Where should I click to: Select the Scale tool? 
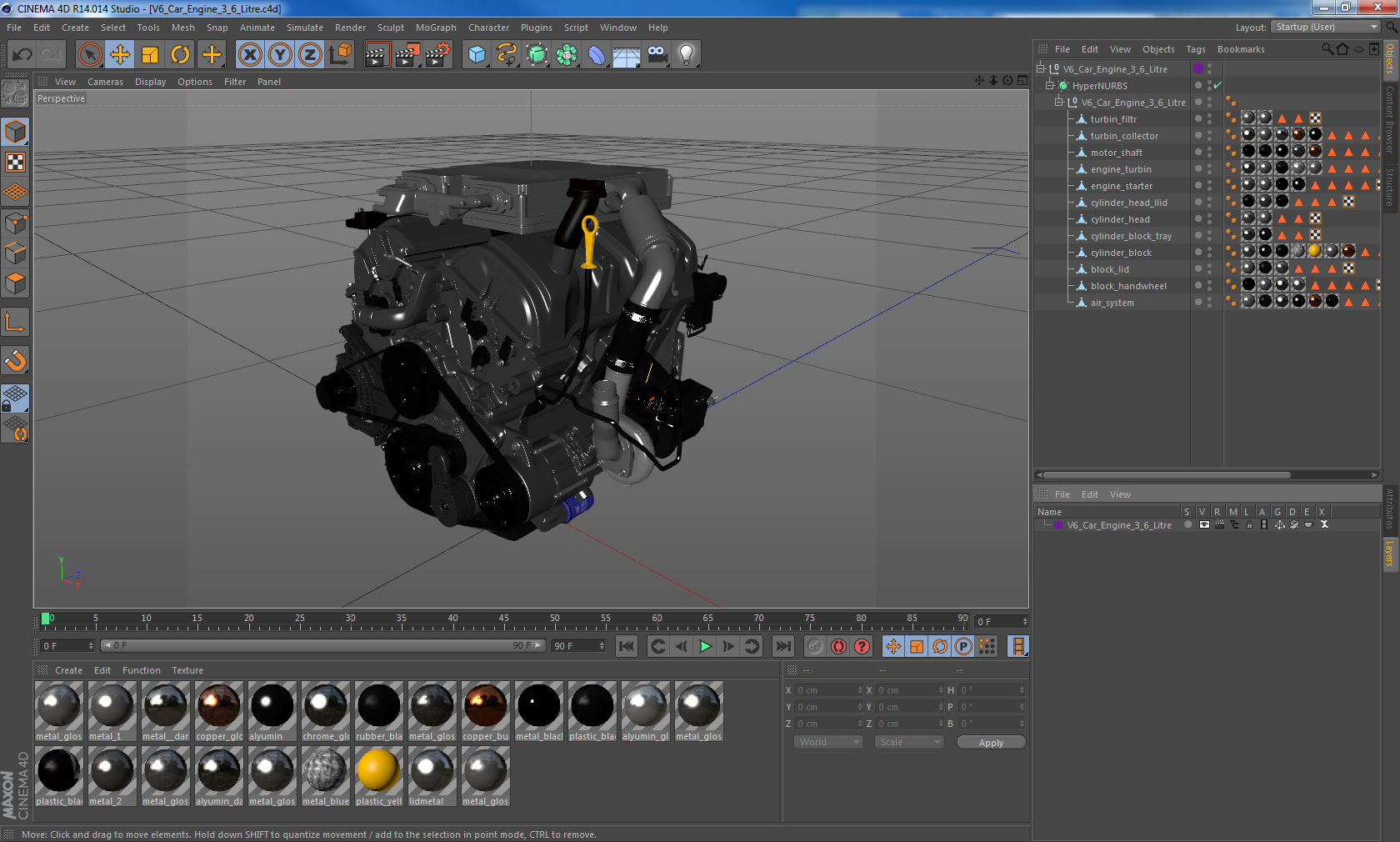click(x=150, y=55)
